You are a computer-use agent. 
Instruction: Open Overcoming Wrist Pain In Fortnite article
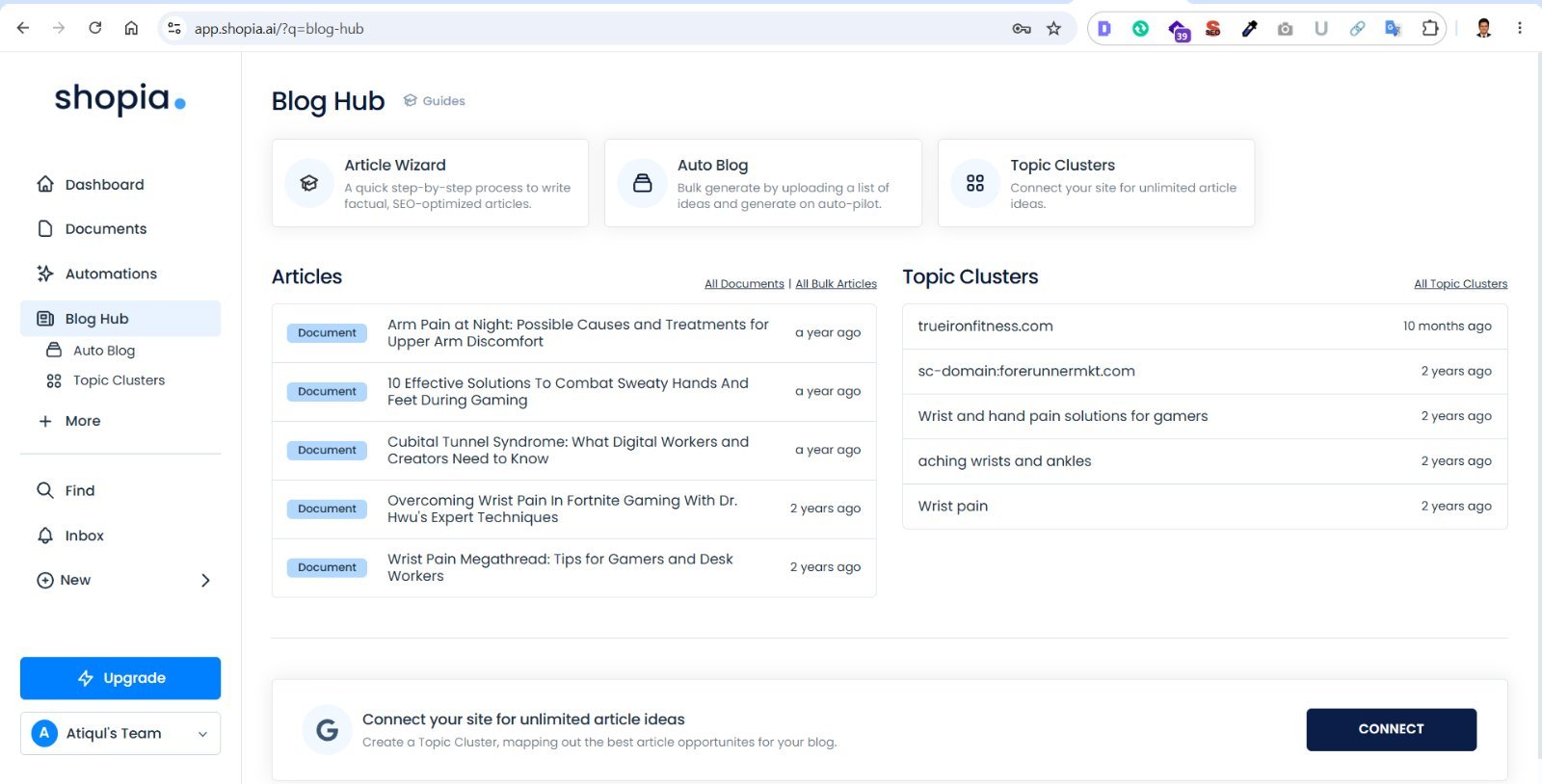click(x=562, y=510)
